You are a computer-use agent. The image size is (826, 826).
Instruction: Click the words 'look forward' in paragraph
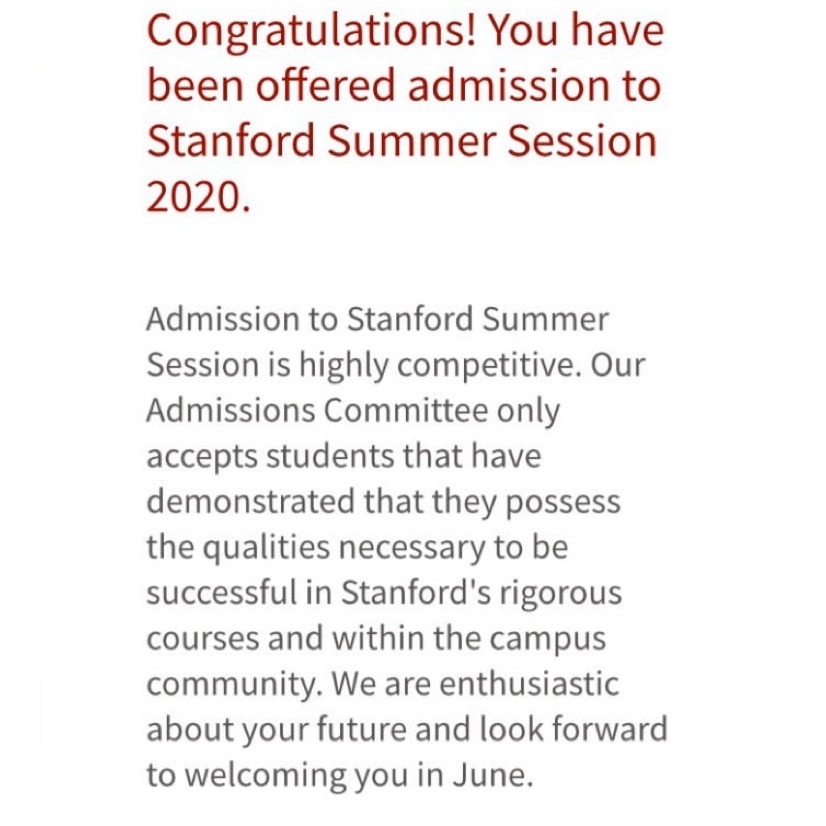click(x=573, y=729)
